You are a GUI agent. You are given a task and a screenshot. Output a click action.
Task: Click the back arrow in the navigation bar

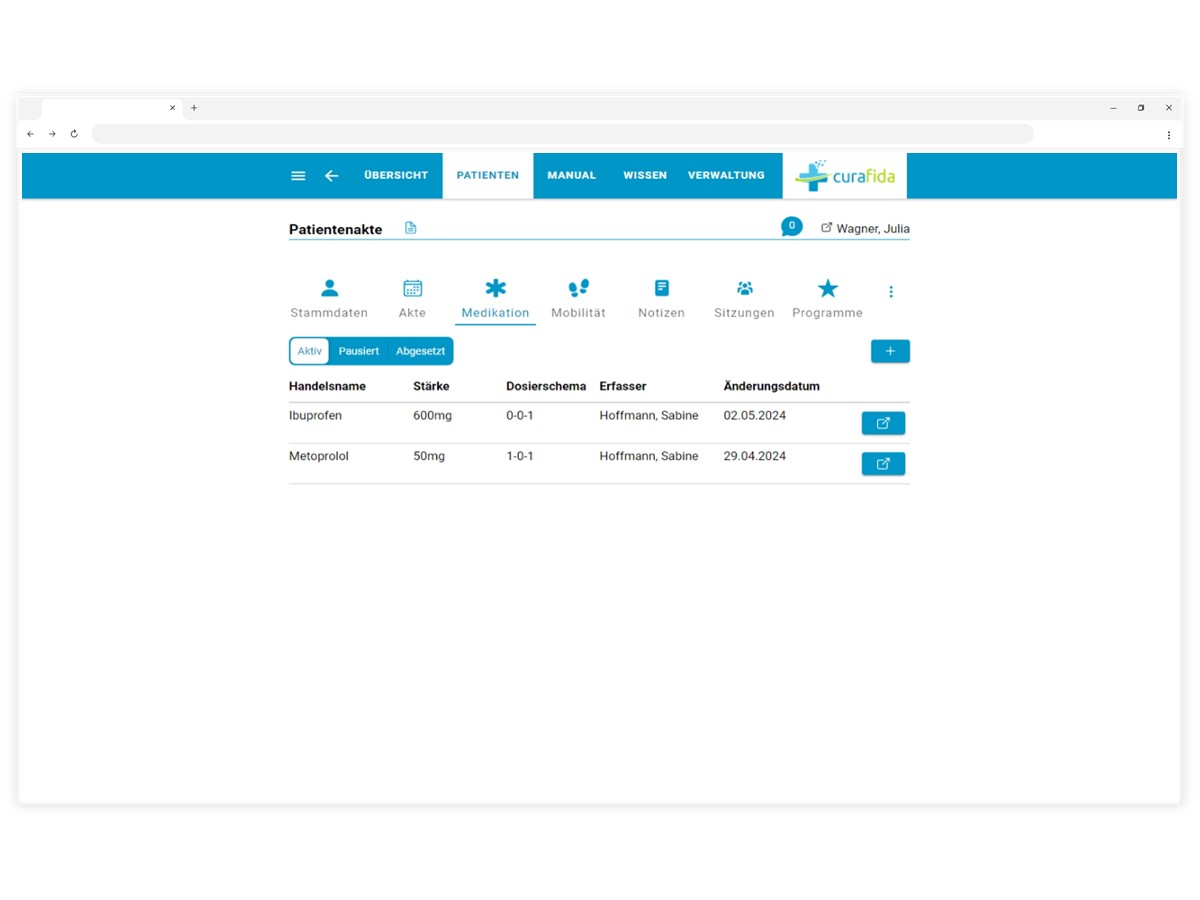[331, 176]
